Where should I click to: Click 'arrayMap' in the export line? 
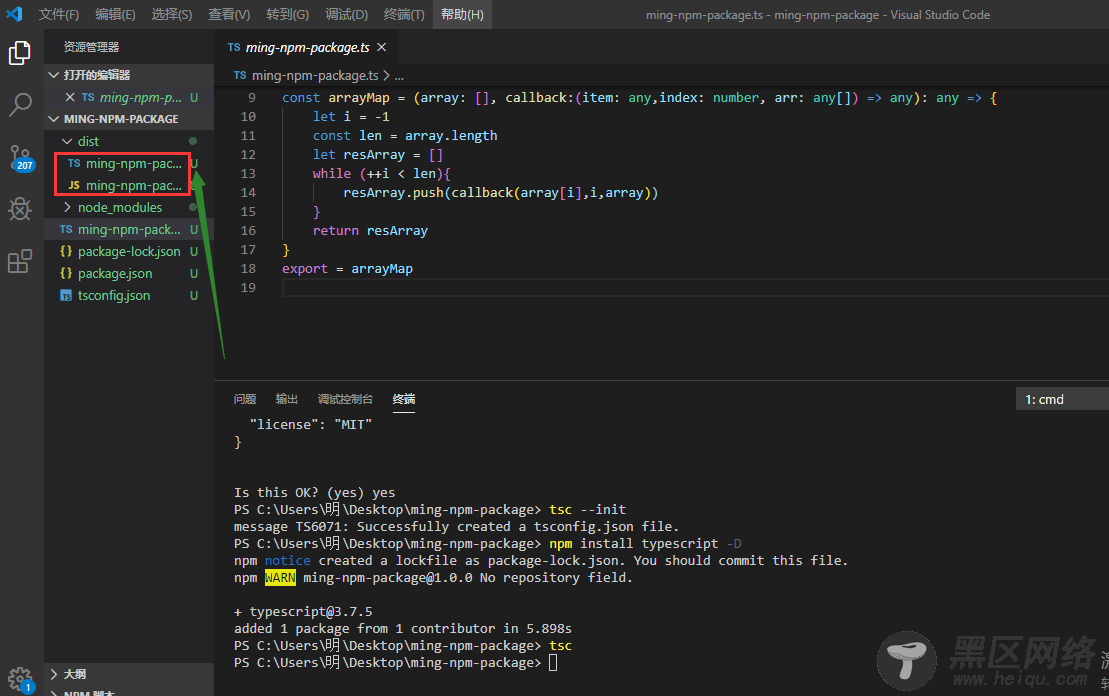tap(382, 269)
